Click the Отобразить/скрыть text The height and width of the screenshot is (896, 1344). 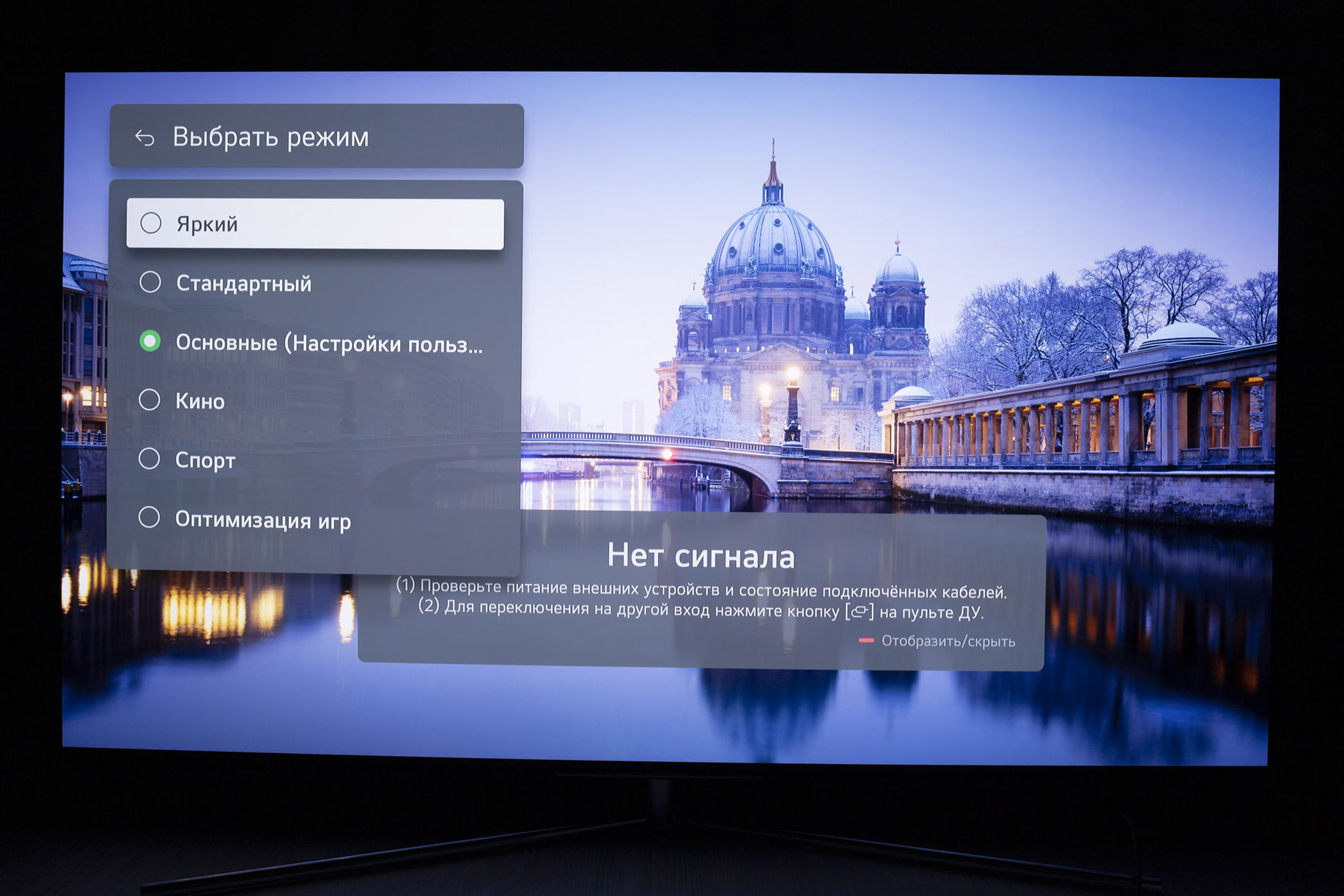point(948,641)
